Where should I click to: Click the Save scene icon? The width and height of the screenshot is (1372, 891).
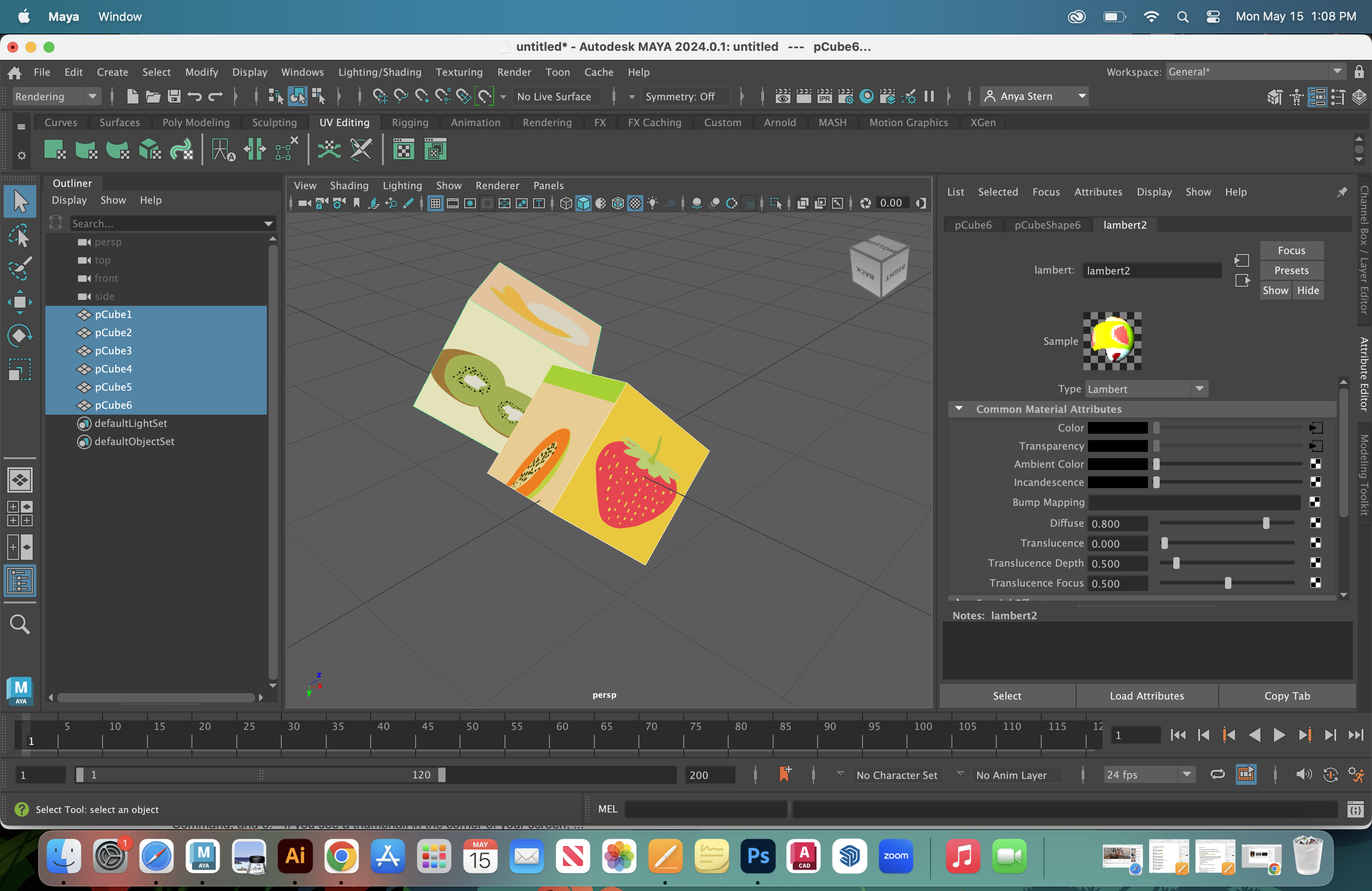(174, 96)
